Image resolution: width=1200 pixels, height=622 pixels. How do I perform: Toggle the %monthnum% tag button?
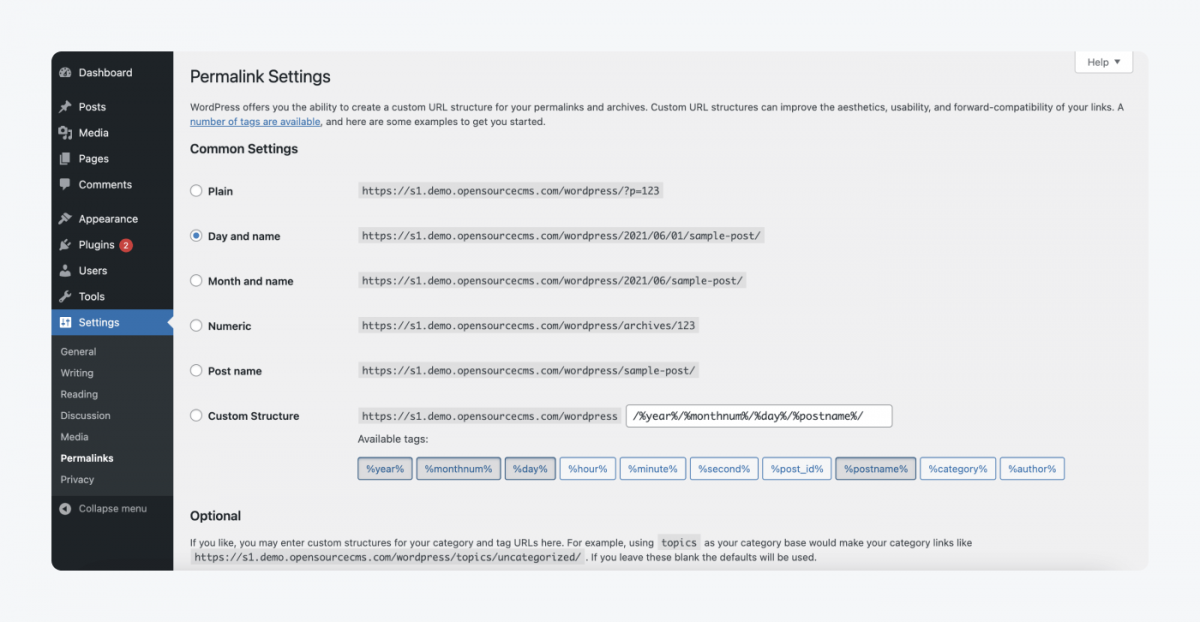tap(458, 469)
